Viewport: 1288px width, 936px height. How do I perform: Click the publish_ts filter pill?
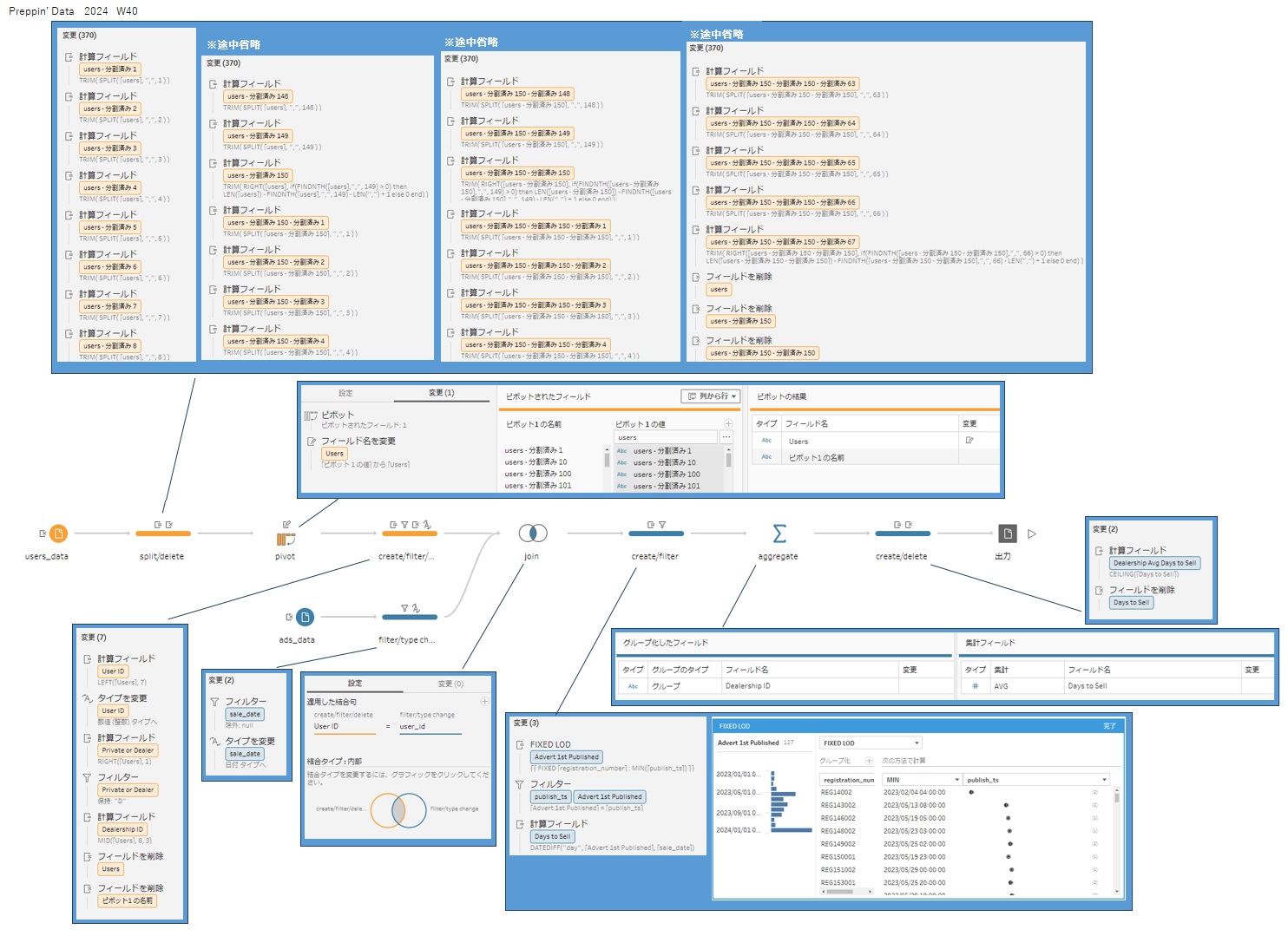(551, 797)
